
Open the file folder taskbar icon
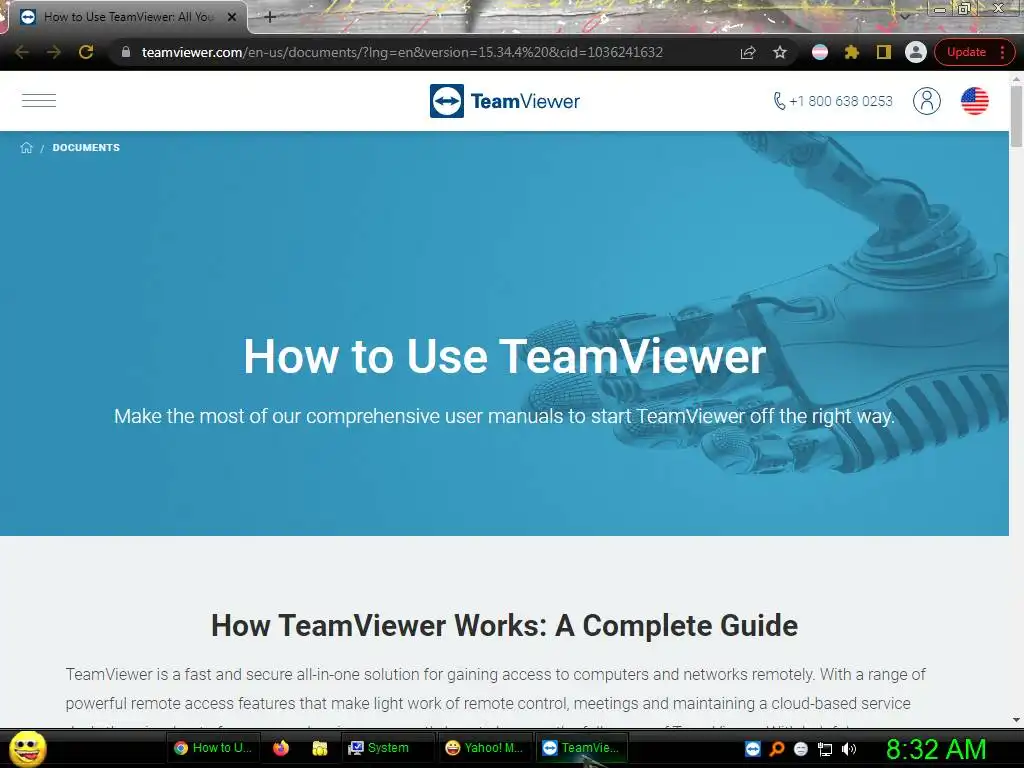pyautogui.click(x=319, y=748)
